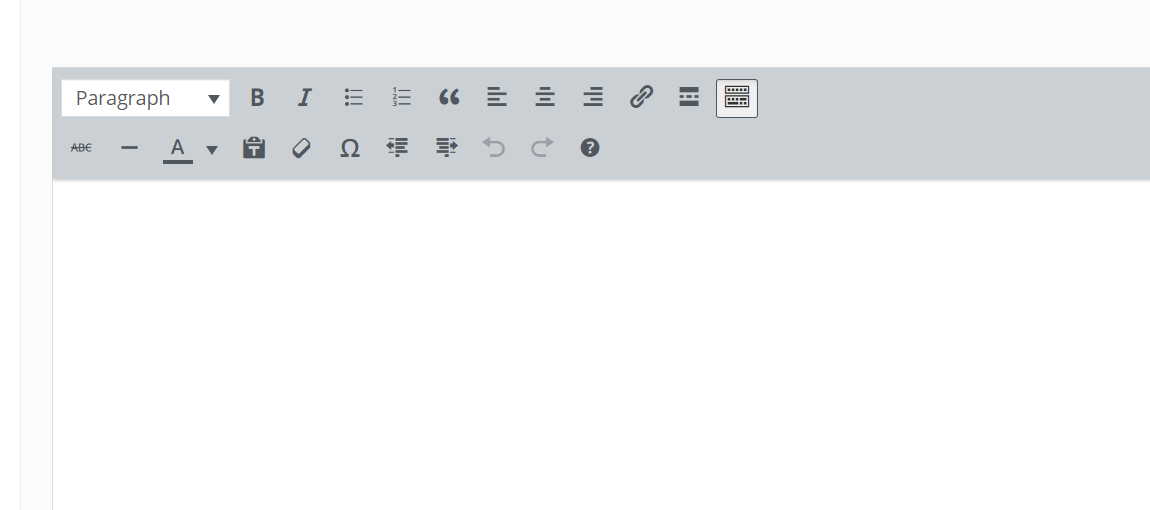Clear formatting with the eraser icon
Image resolution: width=1150 pixels, height=510 pixels.
301,148
